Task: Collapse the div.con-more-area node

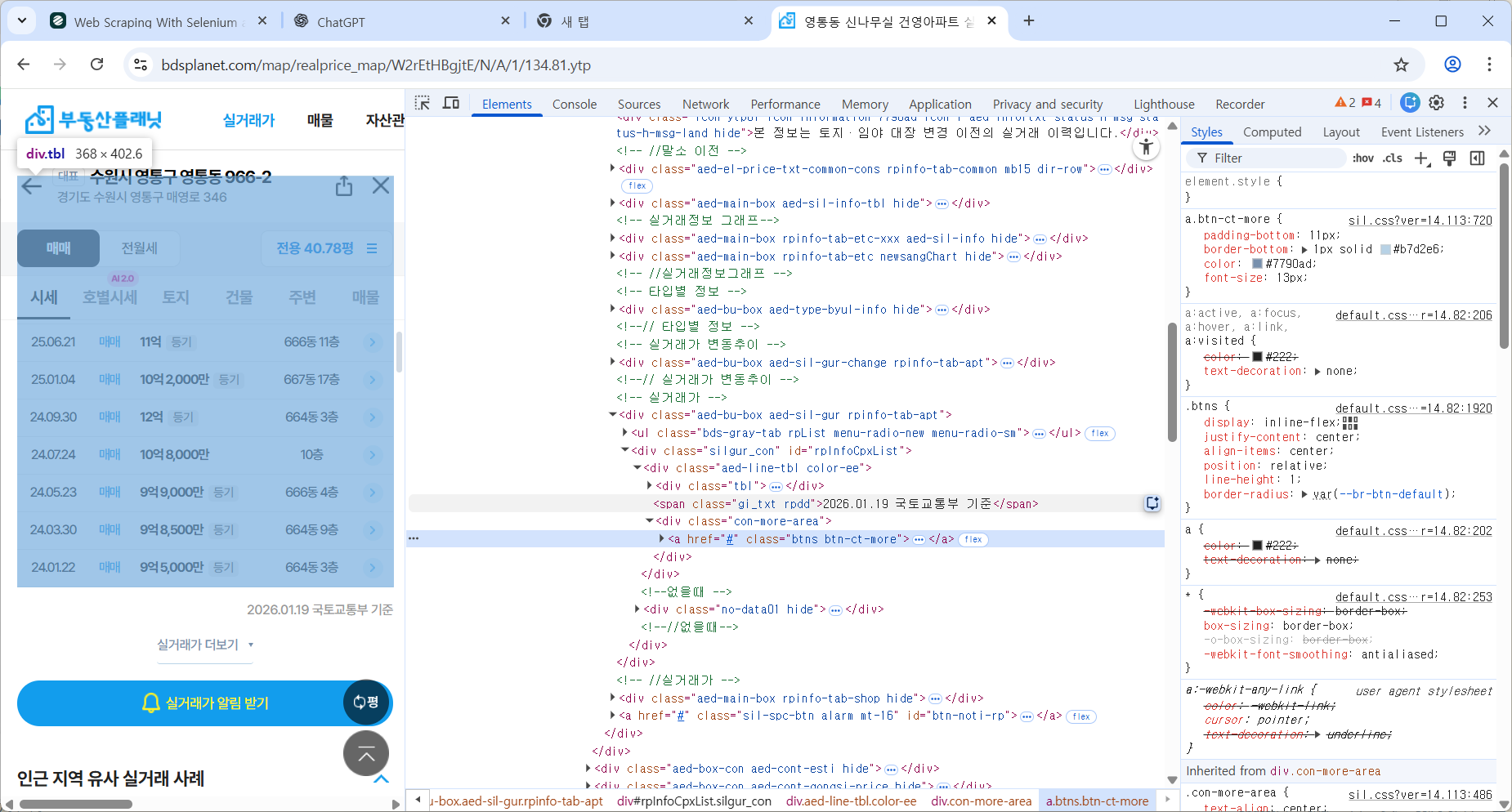Action: [x=650, y=521]
